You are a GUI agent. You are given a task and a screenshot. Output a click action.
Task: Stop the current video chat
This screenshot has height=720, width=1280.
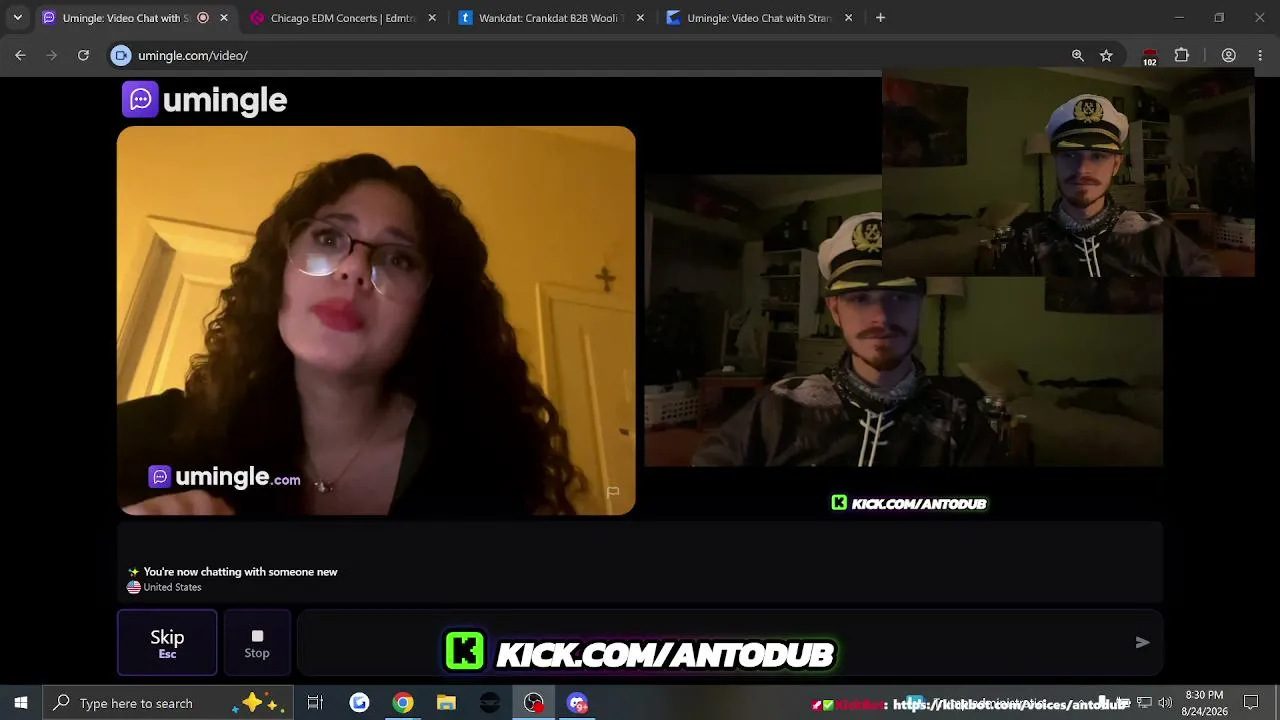[x=257, y=642]
